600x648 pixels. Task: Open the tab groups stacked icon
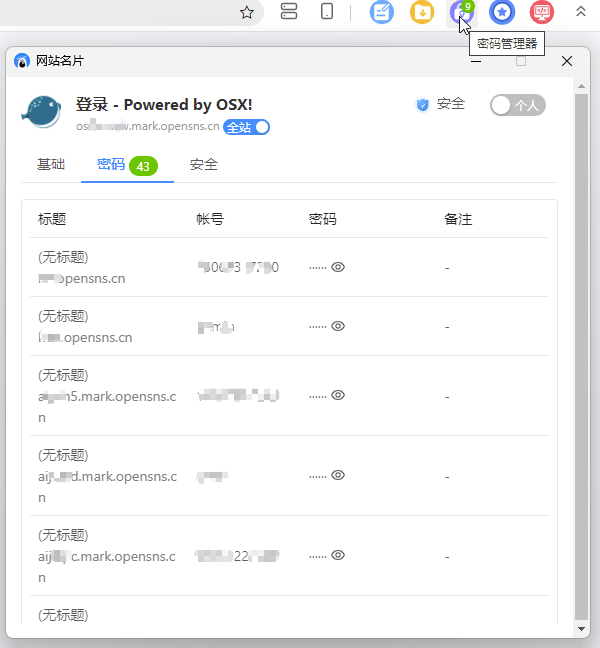288,11
